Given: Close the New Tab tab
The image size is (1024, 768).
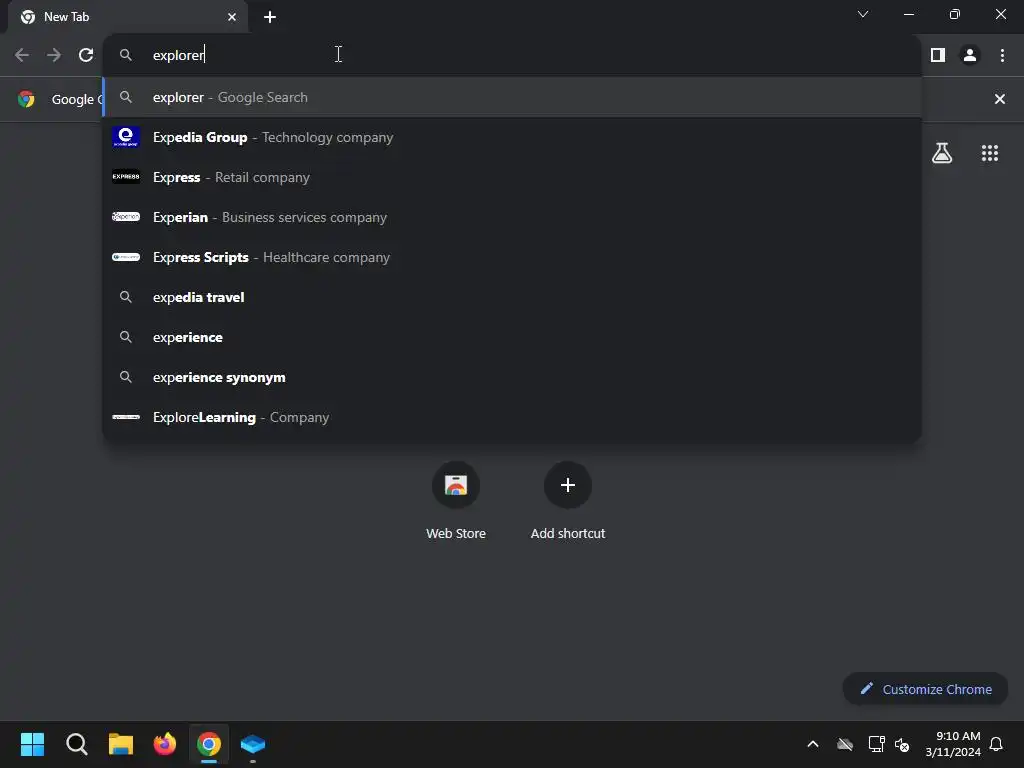Looking at the screenshot, I should point(232,17).
